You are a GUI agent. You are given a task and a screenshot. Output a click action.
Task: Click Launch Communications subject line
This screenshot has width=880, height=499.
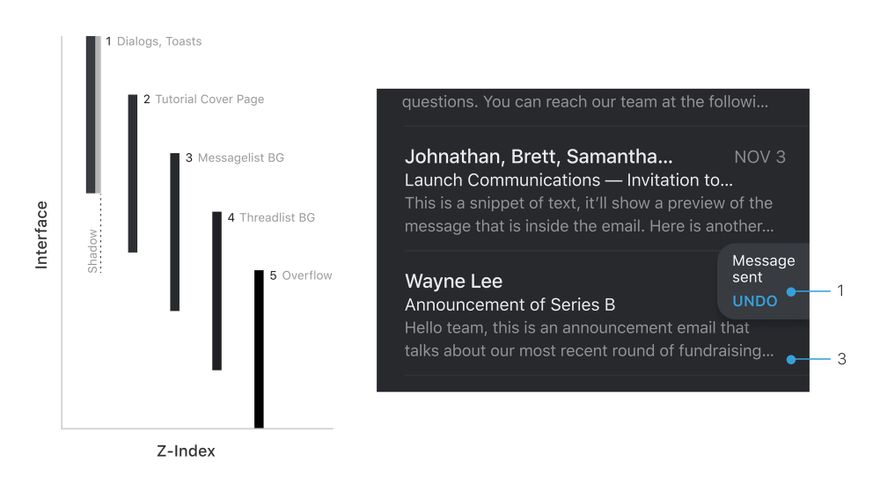(569, 180)
